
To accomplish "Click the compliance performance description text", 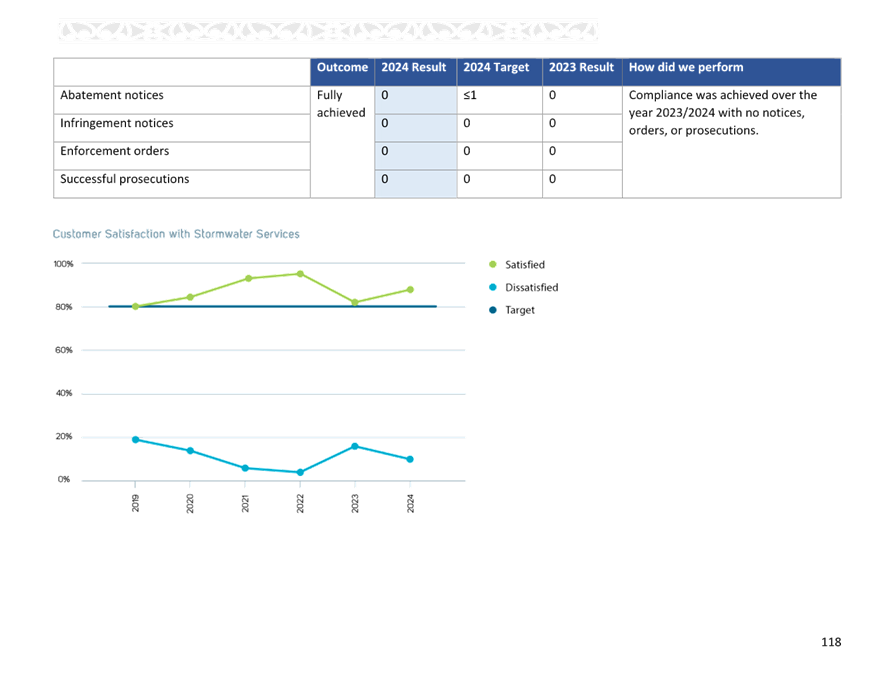I will pos(723,113).
